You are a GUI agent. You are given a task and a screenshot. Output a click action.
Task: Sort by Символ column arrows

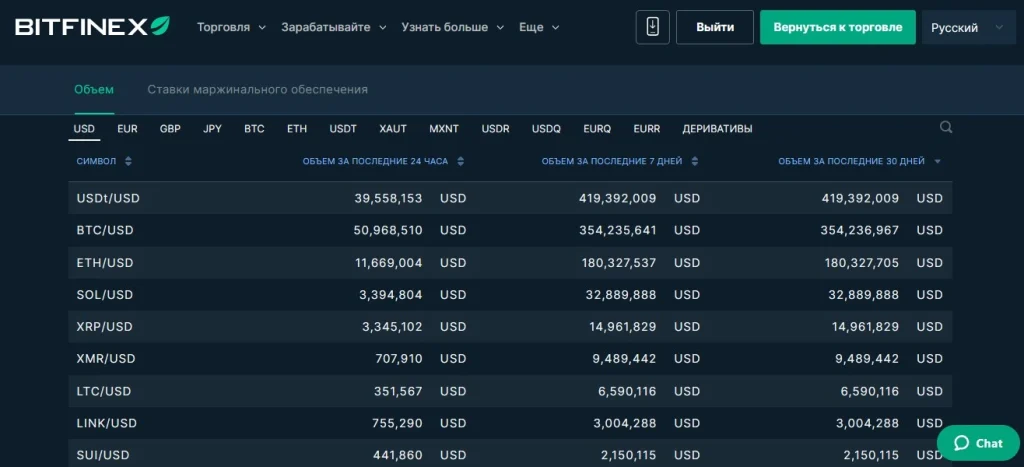pos(128,161)
